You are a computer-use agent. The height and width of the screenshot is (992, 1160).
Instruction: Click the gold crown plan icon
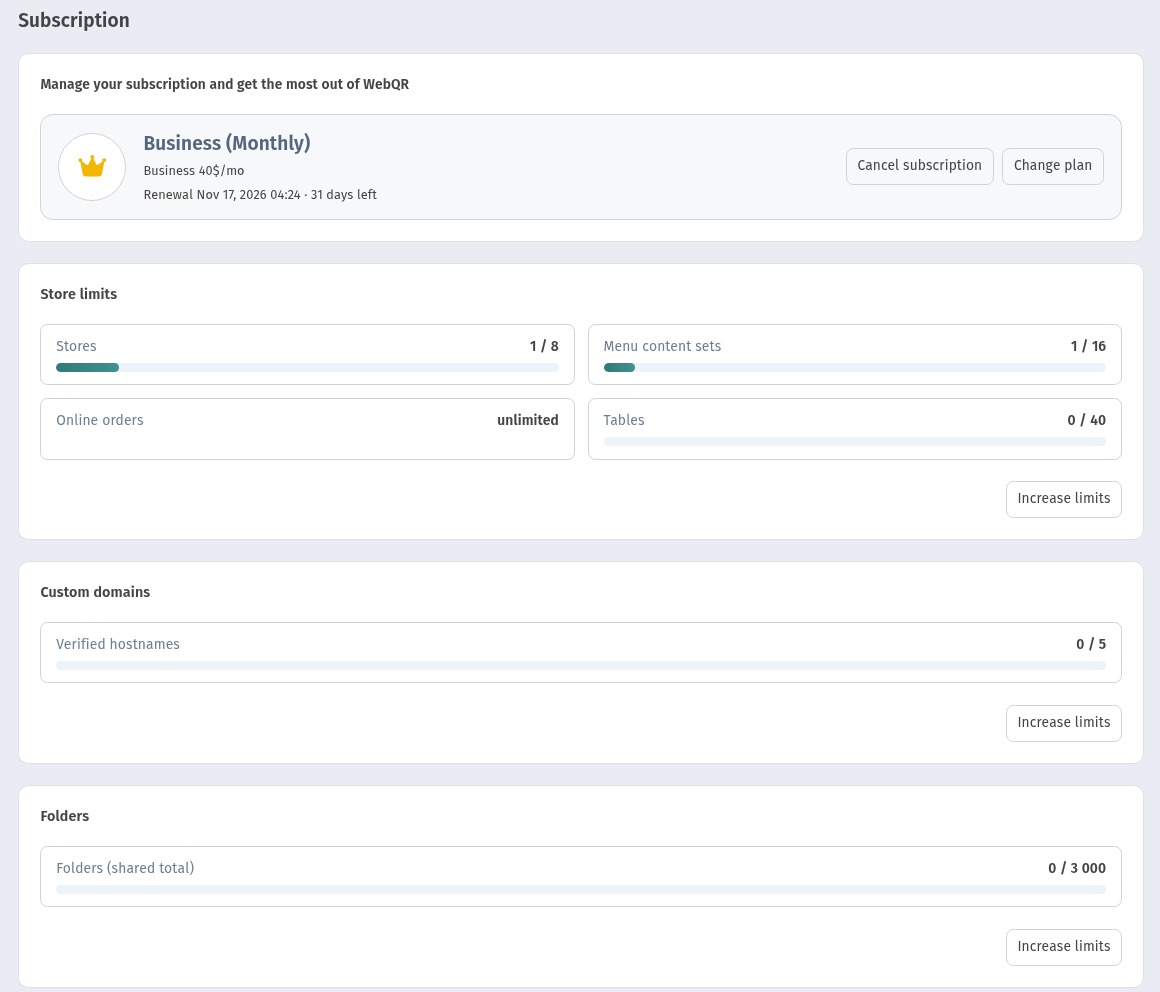tap(92, 166)
